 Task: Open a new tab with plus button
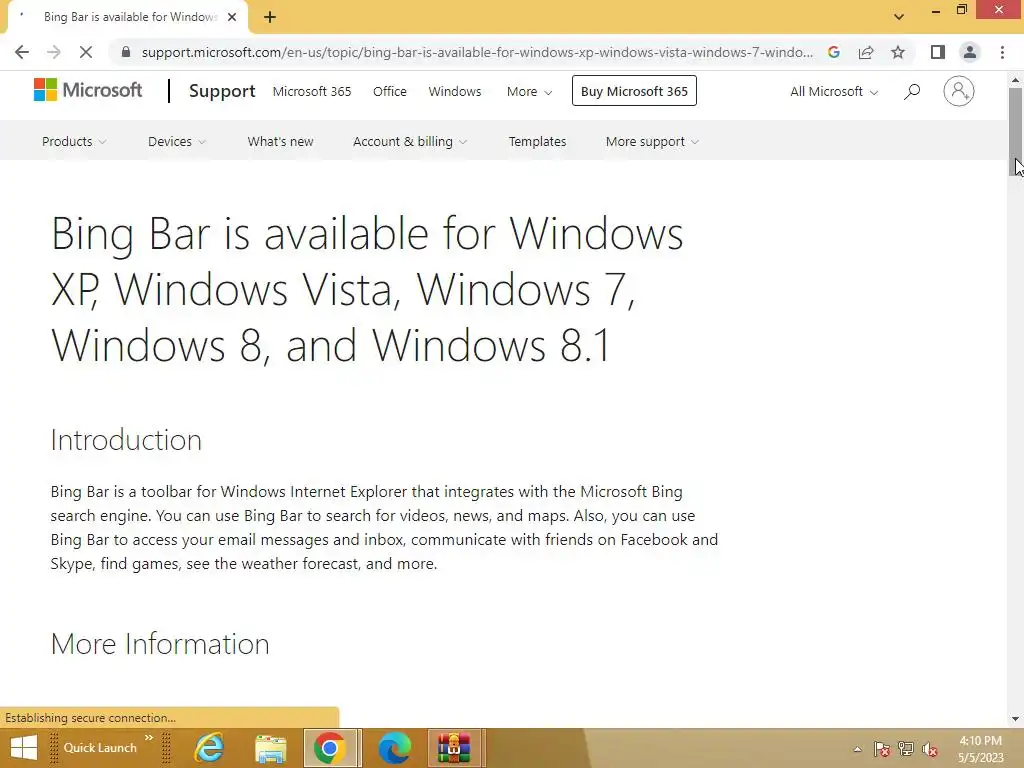pos(270,17)
